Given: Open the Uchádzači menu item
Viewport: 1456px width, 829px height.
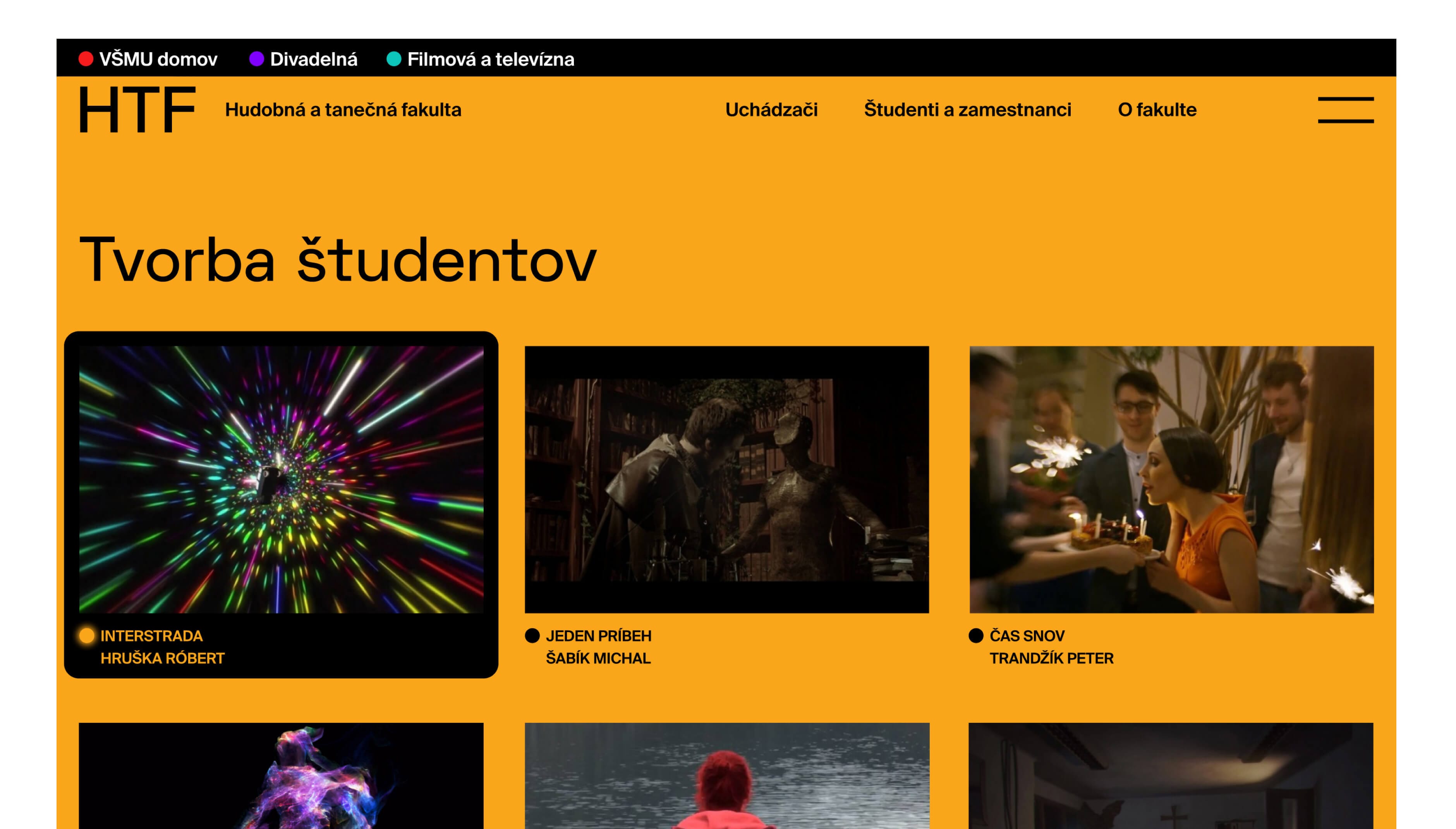Looking at the screenshot, I should [x=771, y=109].
